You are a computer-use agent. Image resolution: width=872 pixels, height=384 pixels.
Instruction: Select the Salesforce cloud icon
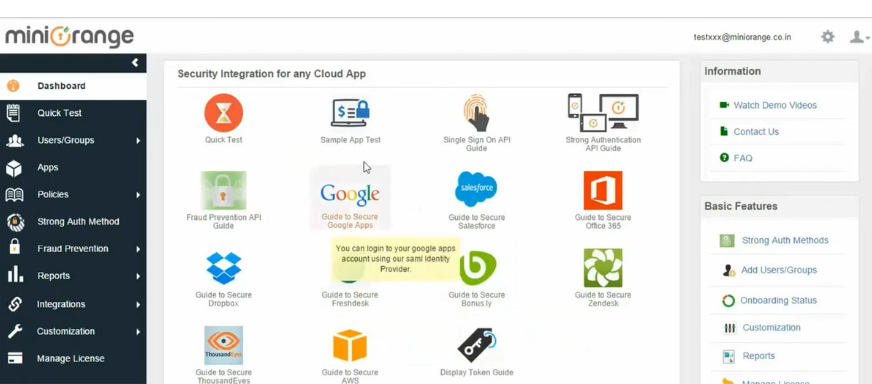tap(476, 189)
